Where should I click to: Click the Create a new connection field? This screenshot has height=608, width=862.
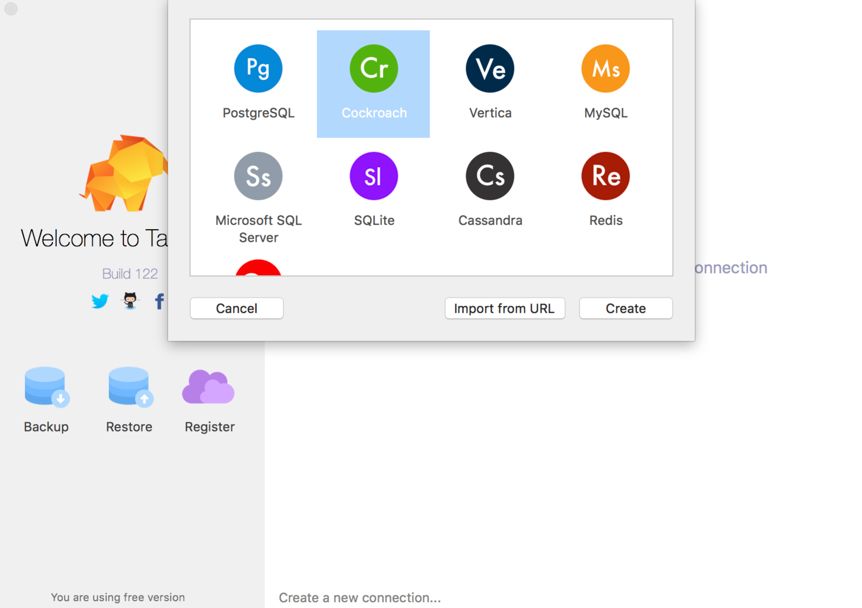(360, 598)
